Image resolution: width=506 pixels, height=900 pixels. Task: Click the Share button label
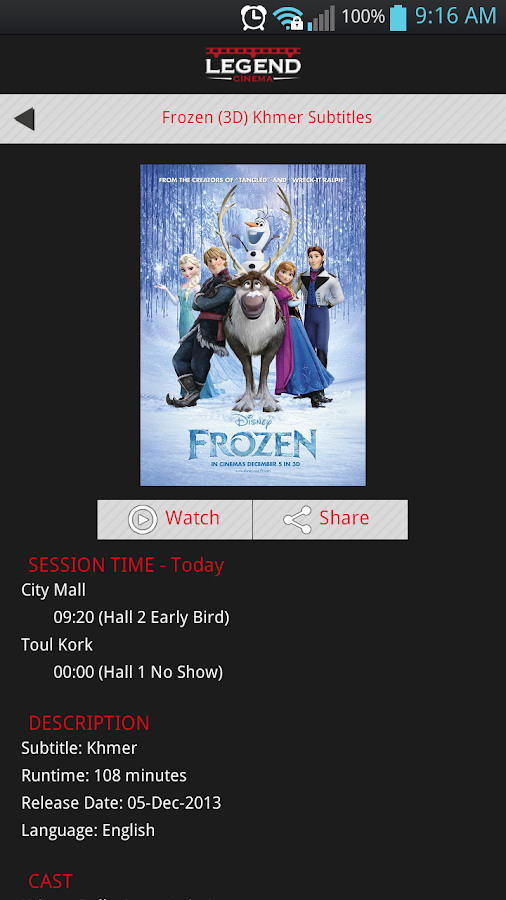[x=344, y=518]
